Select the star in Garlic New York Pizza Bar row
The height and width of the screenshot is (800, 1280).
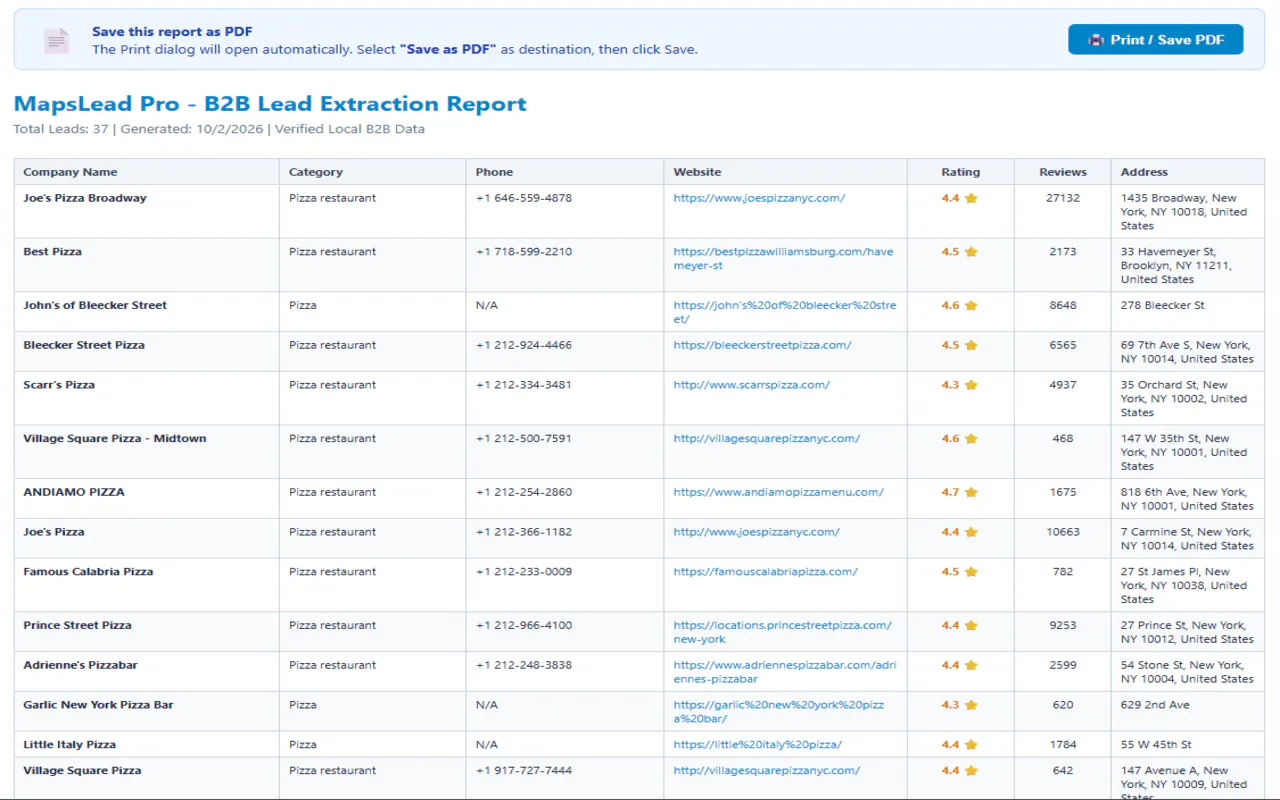click(971, 705)
